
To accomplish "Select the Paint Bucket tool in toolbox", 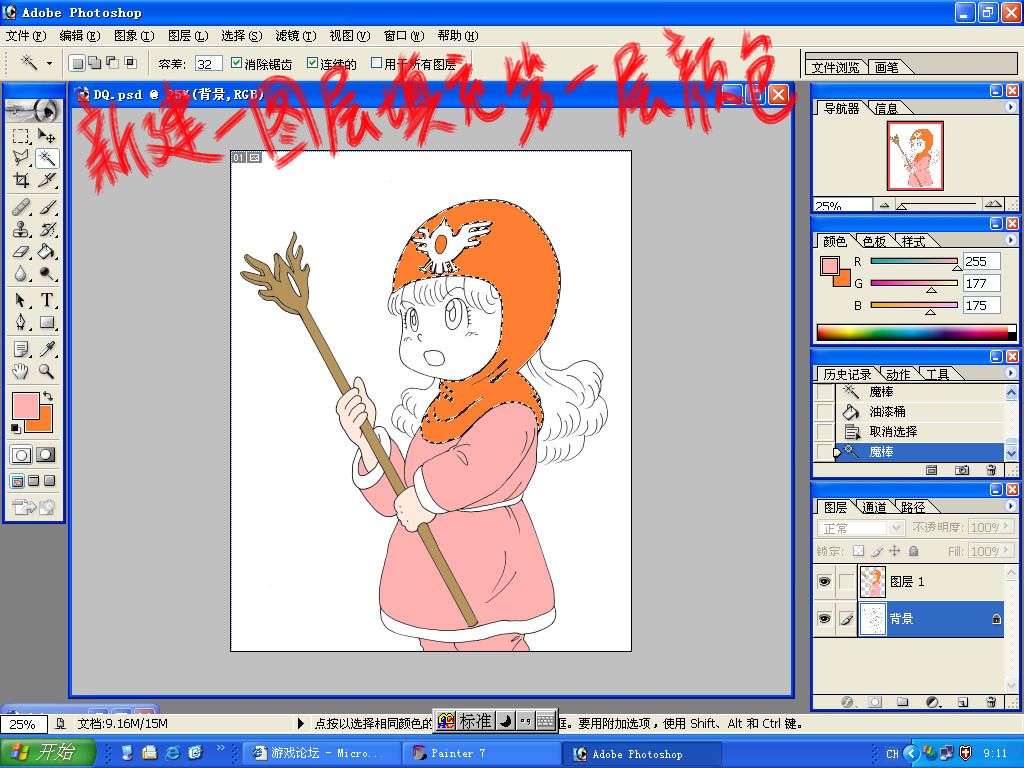I will click(x=46, y=251).
